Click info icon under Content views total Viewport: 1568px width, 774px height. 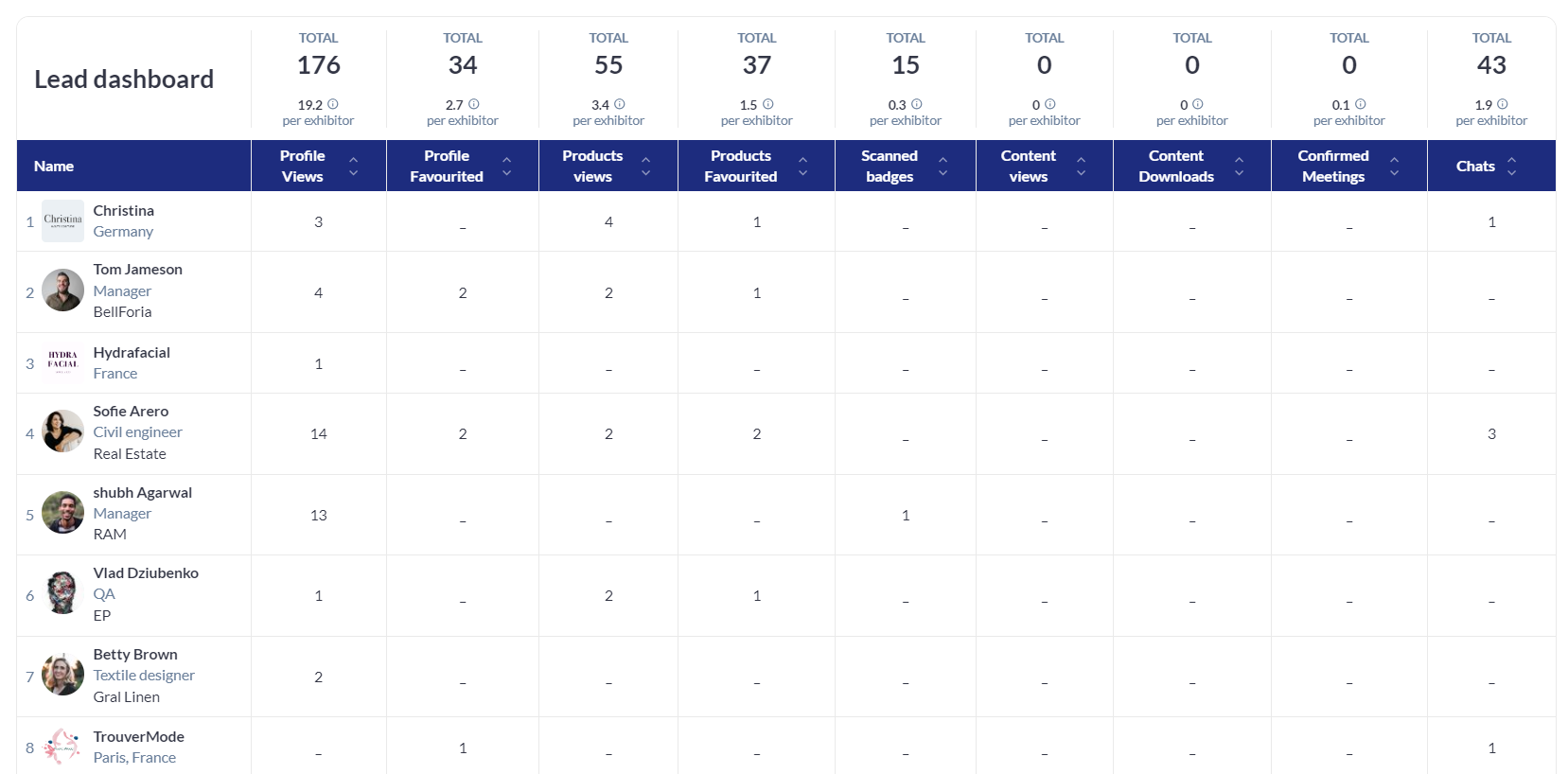[x=1049, y=104]
